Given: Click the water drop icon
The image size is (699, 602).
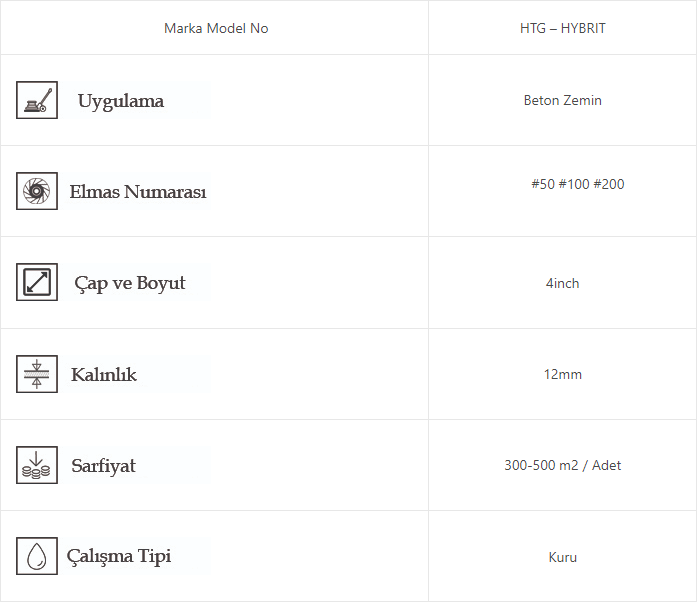Looking at the screenshot, I should (37, 556).
